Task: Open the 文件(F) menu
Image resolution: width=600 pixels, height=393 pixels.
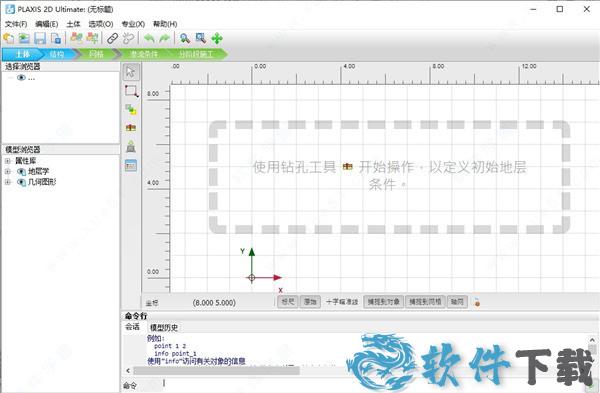Action: 16,24
